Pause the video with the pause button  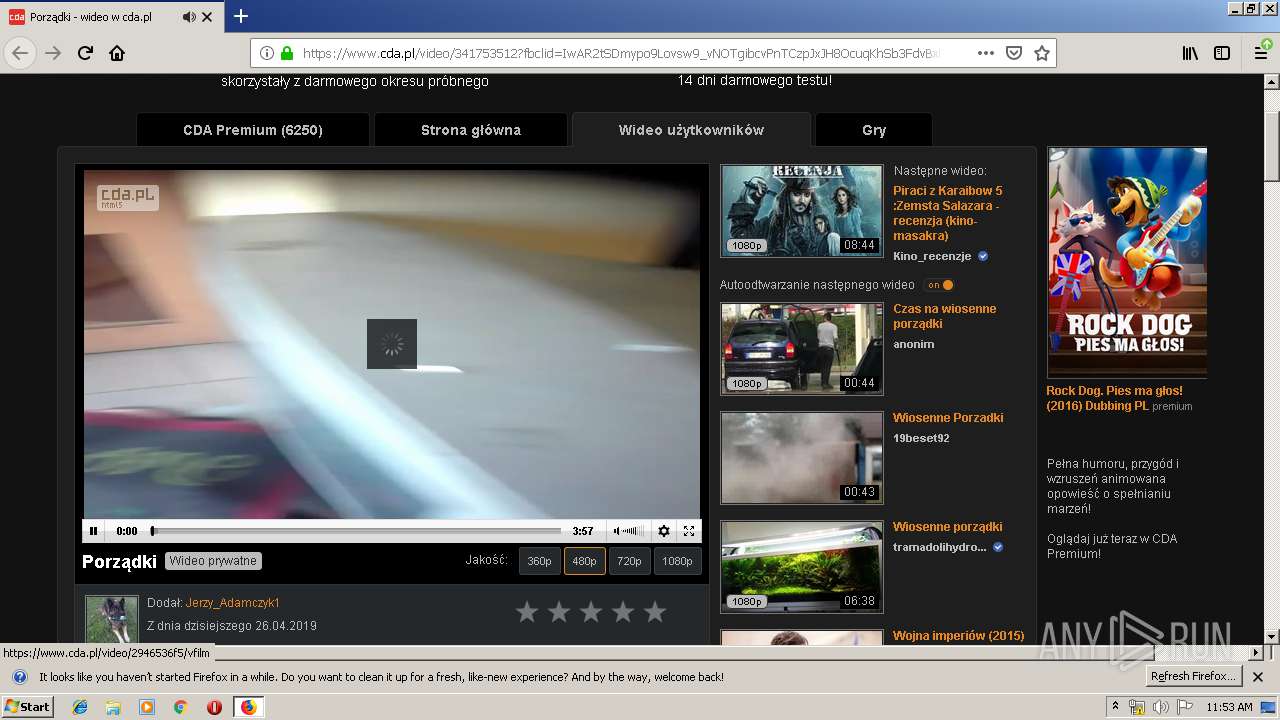pyautogui.click(x=93, y=531)
